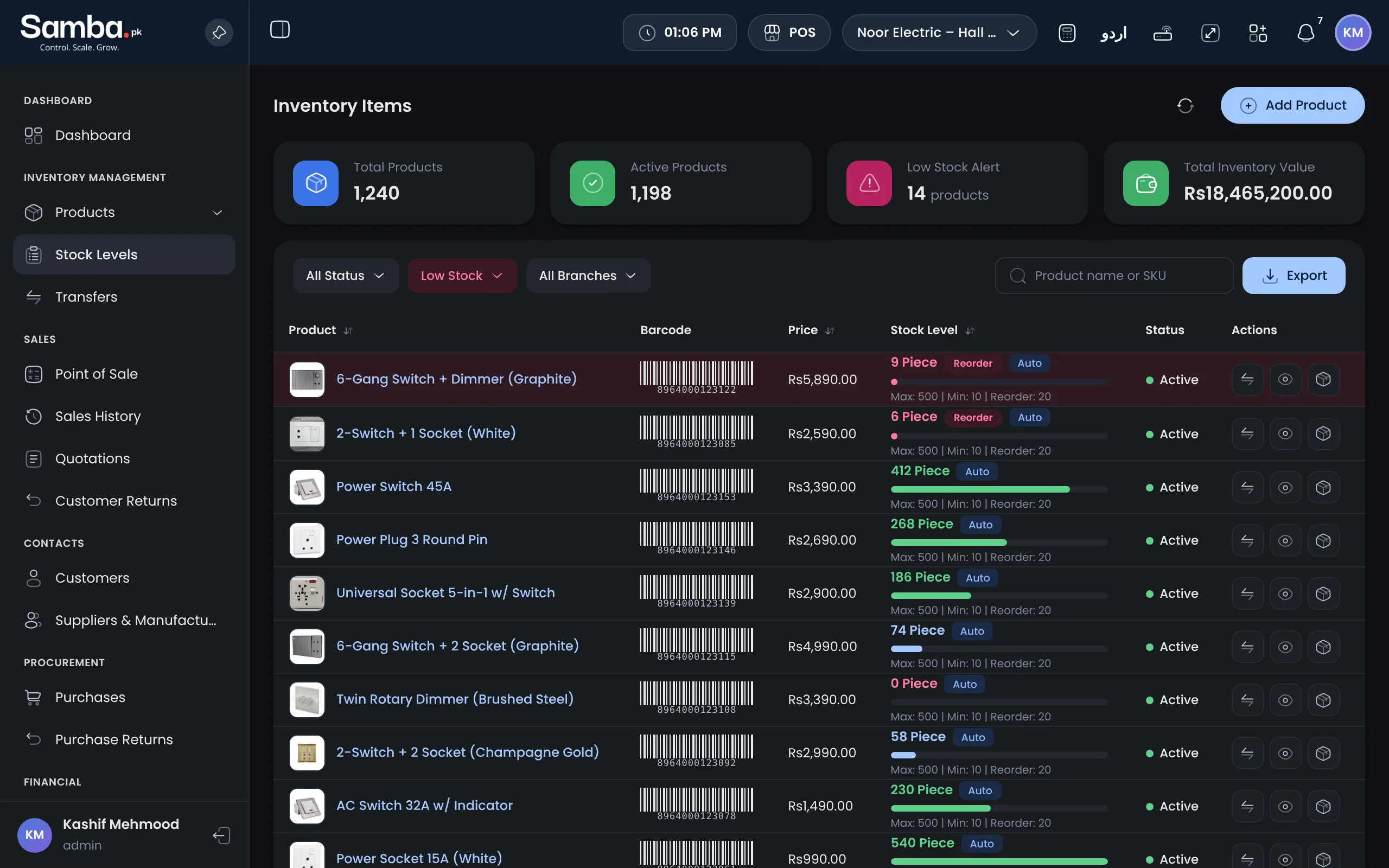Click the Export button
Screen dimensions: 1389x868
[x=1293, y=276]
